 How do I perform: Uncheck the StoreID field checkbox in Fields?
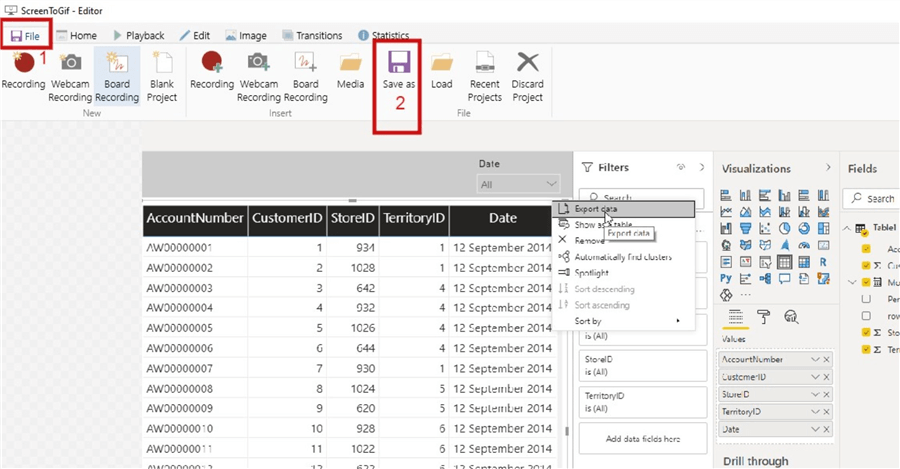click(866, 332)
